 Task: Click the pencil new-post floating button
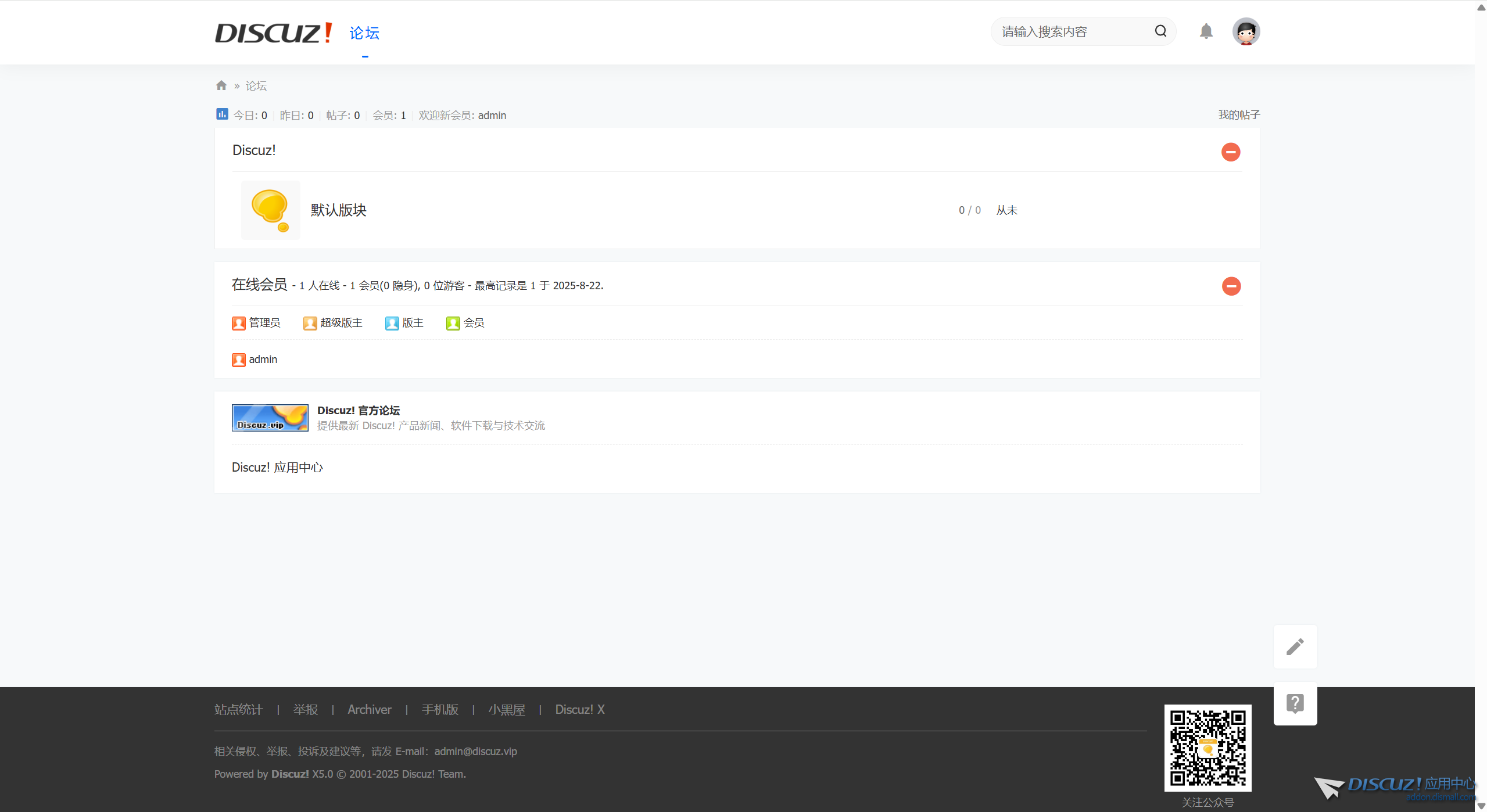coord(1295,646)
